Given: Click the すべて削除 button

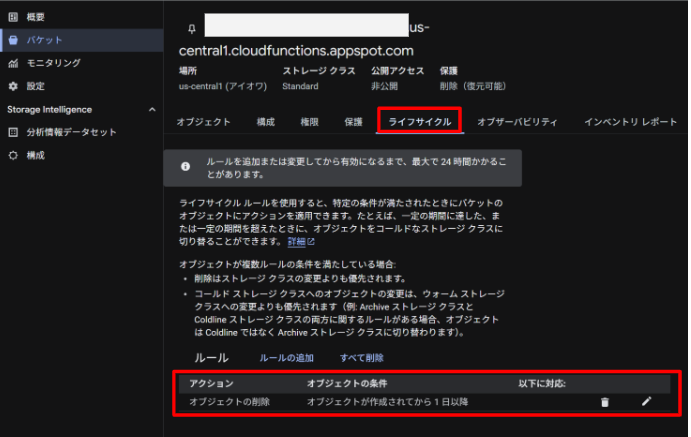Looking at the screenshot, I should click(x=361, y=358).
